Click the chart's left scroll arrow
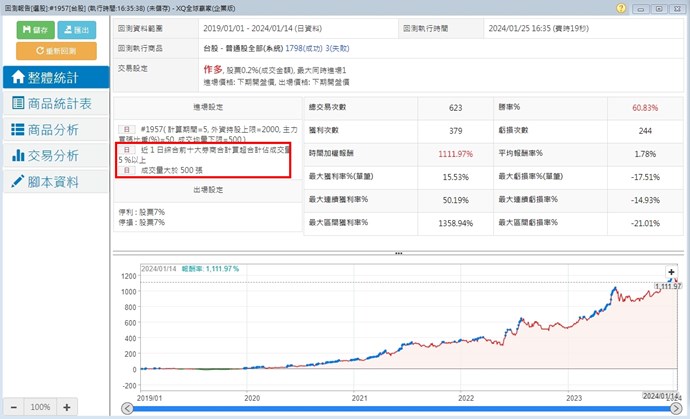 coord(125,408)
